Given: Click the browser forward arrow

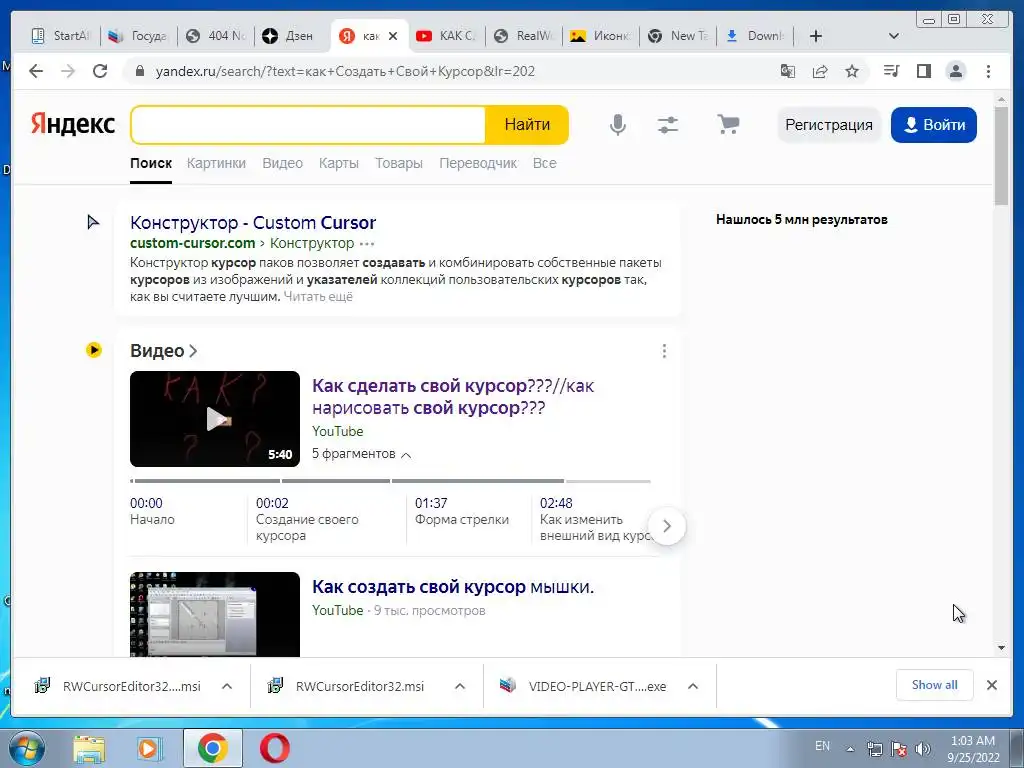Looking at the screenshot, I should [68, 71].
